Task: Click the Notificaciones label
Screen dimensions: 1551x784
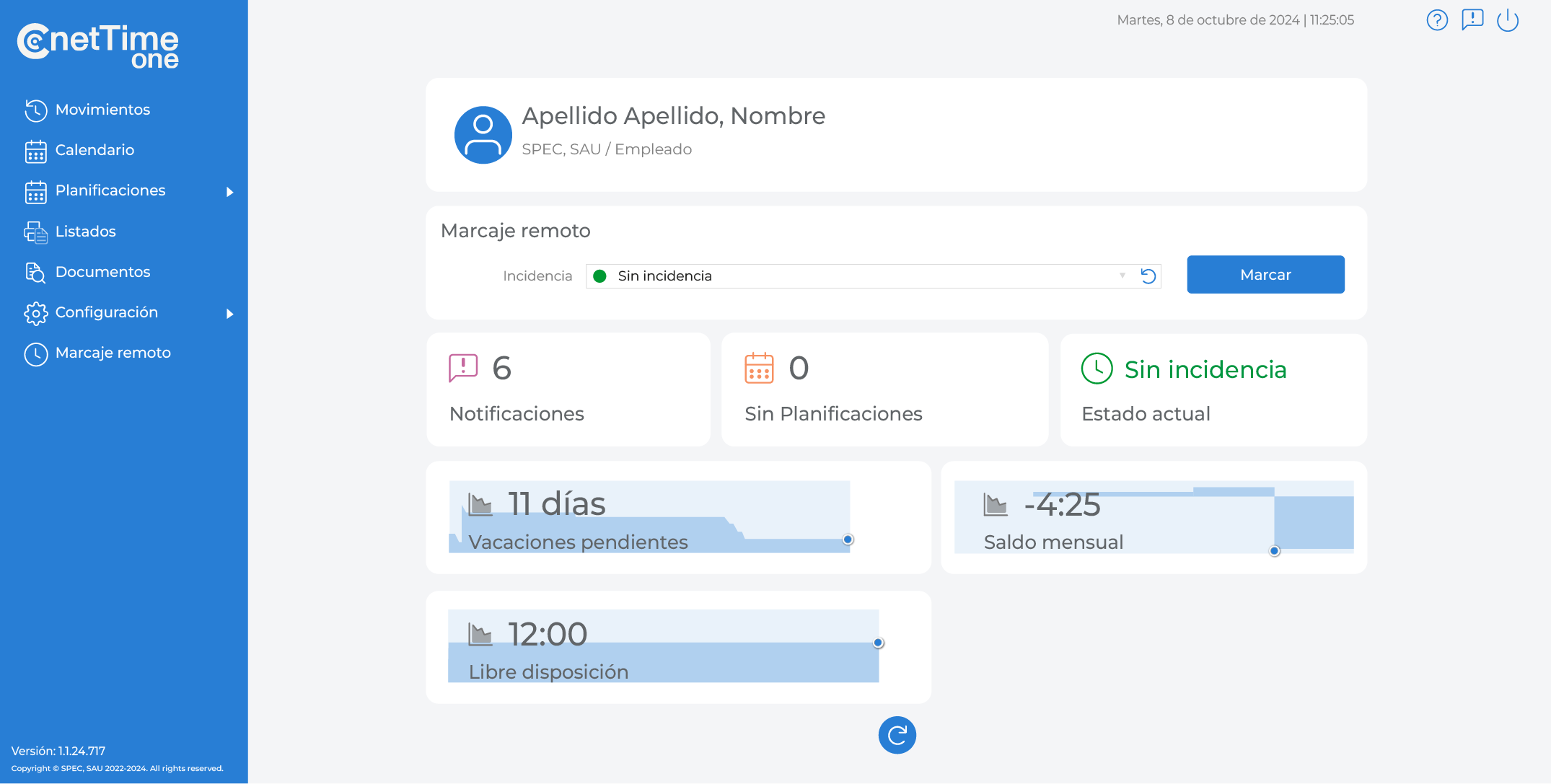Action: 517,414
